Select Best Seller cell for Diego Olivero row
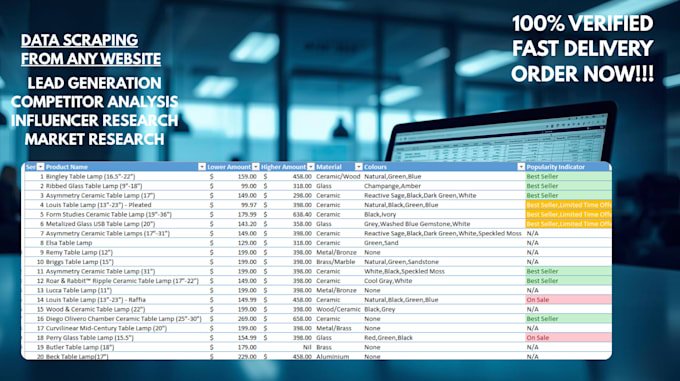Screen dimensions: 680x381 [568, 319]
